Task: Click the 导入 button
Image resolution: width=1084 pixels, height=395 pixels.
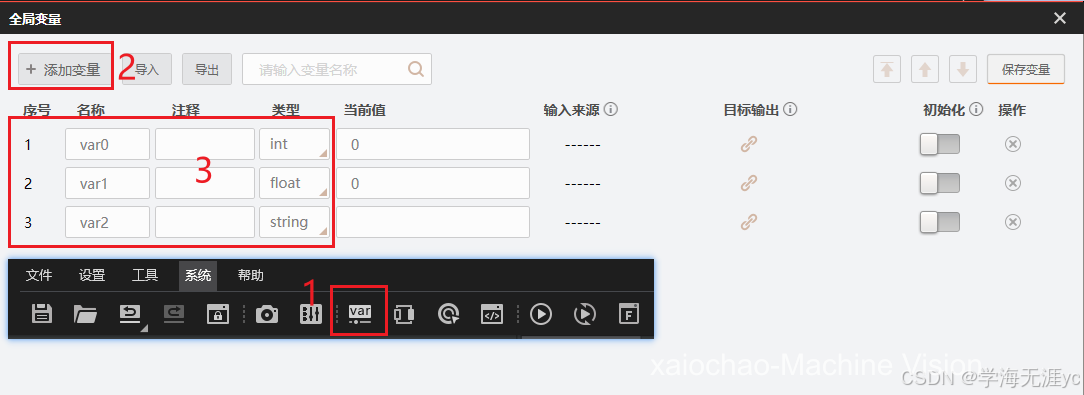Action: (x=147, y=70)
